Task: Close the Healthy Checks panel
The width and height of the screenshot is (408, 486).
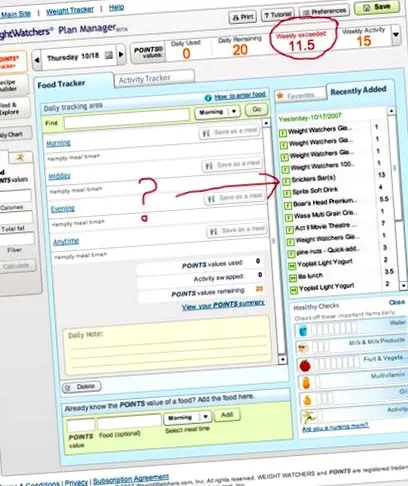Action: (397, 302)
